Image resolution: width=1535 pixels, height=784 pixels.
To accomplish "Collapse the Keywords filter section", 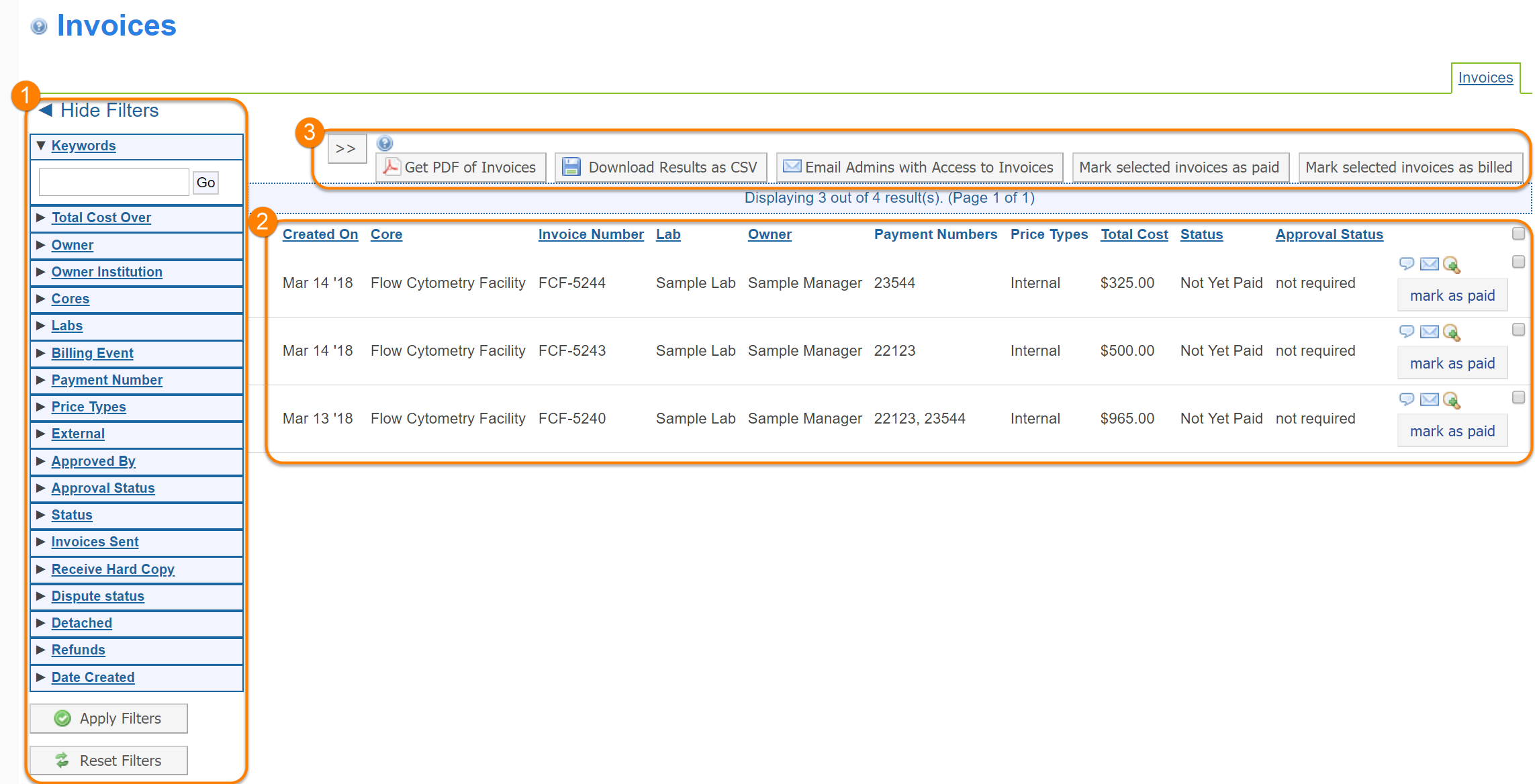I will point(83,146).
